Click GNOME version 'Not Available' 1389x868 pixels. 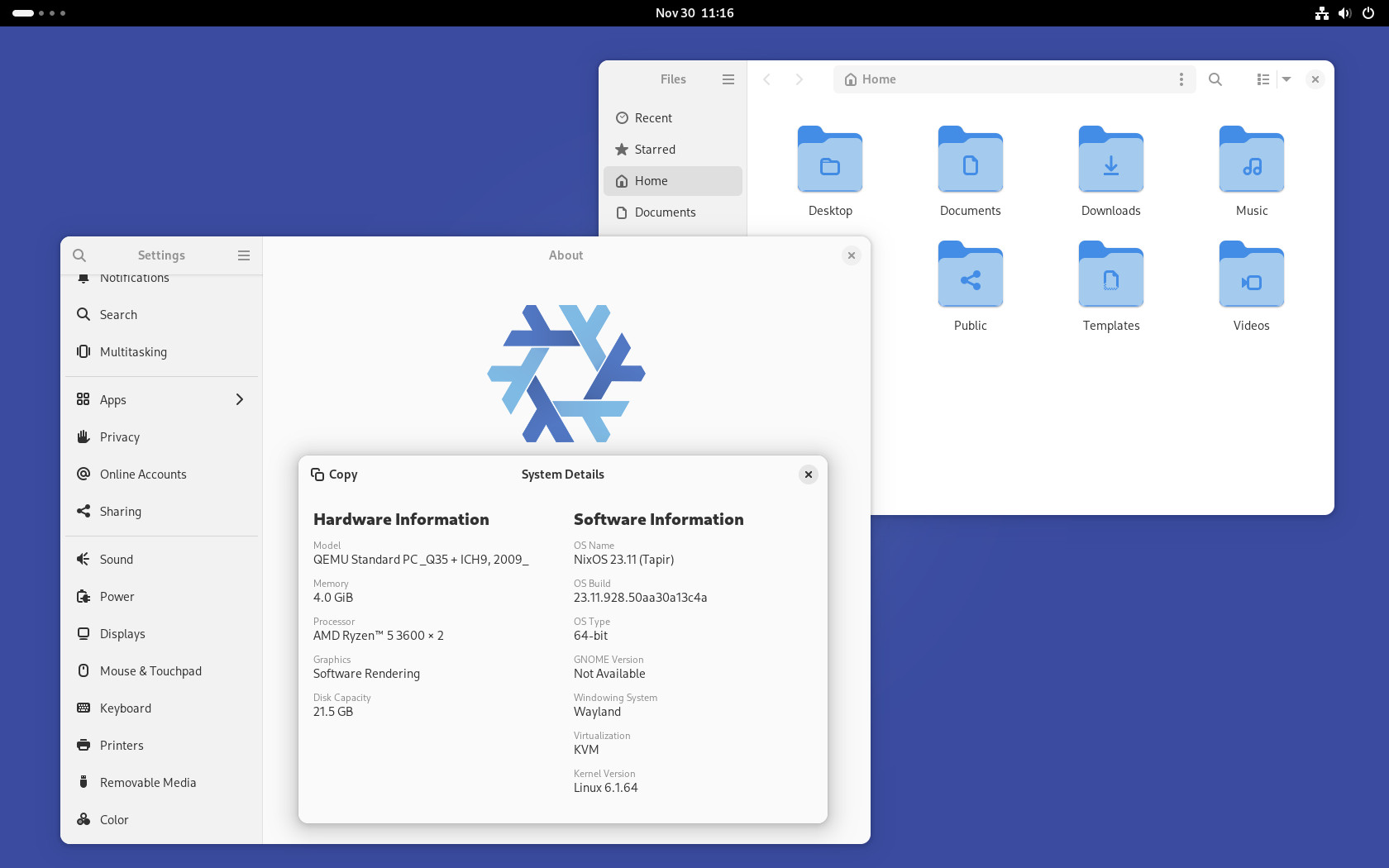tap(609, 674)
